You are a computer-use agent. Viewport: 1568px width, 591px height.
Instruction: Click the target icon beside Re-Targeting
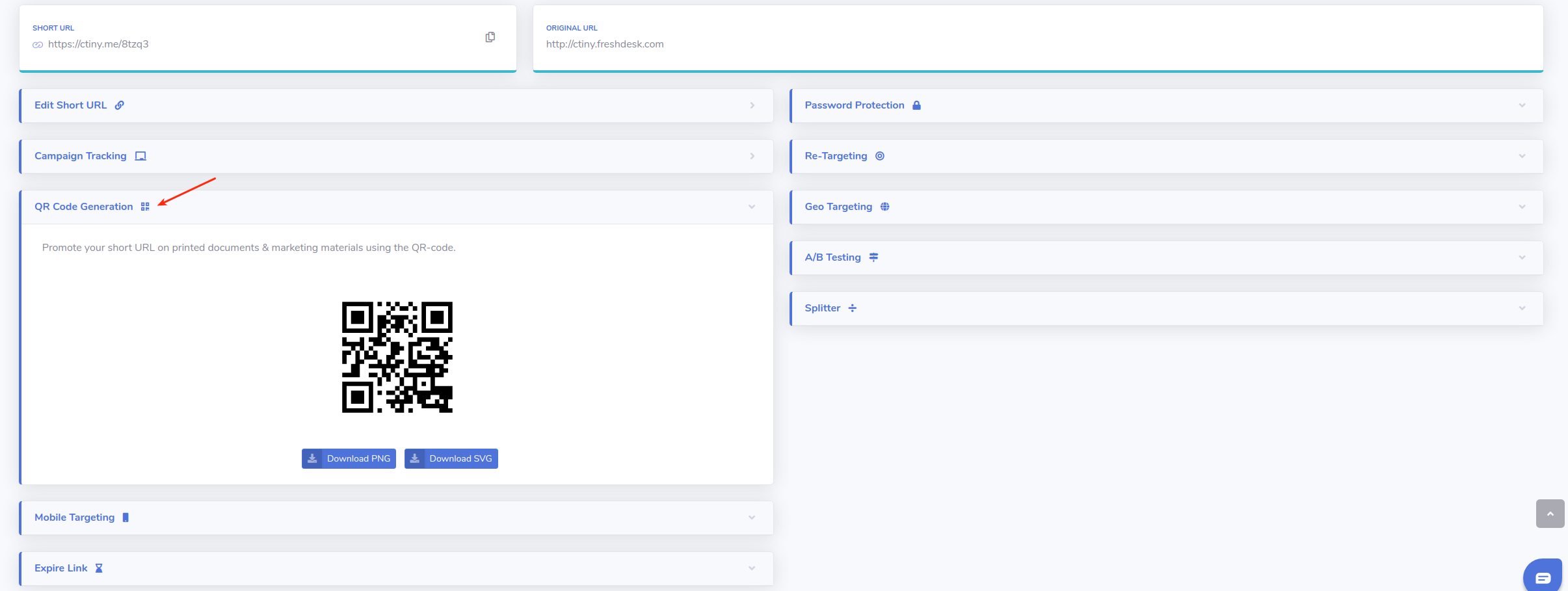pyautogui.click(x=880, y=156)
